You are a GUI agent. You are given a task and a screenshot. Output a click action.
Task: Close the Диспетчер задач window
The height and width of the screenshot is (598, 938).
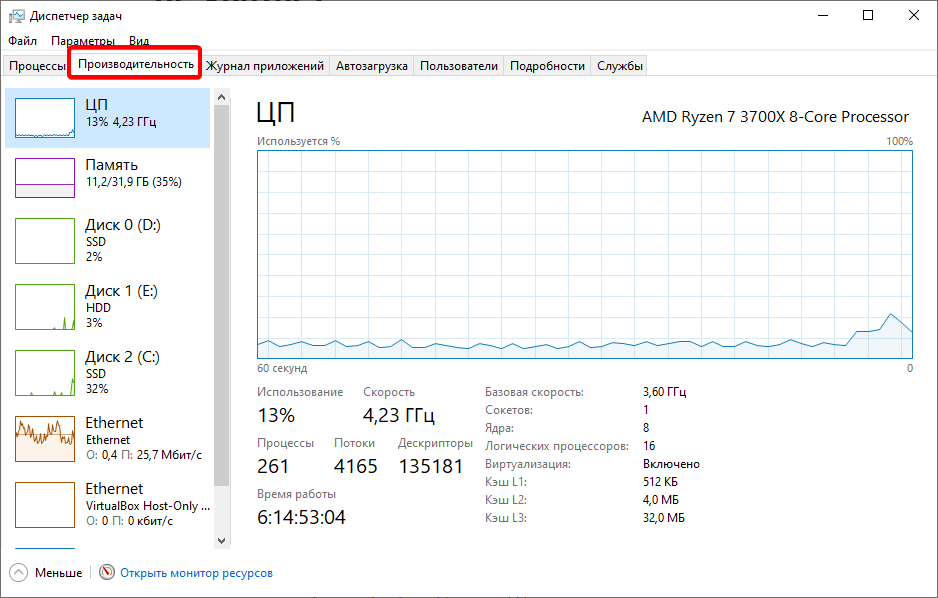pos(913,16)
